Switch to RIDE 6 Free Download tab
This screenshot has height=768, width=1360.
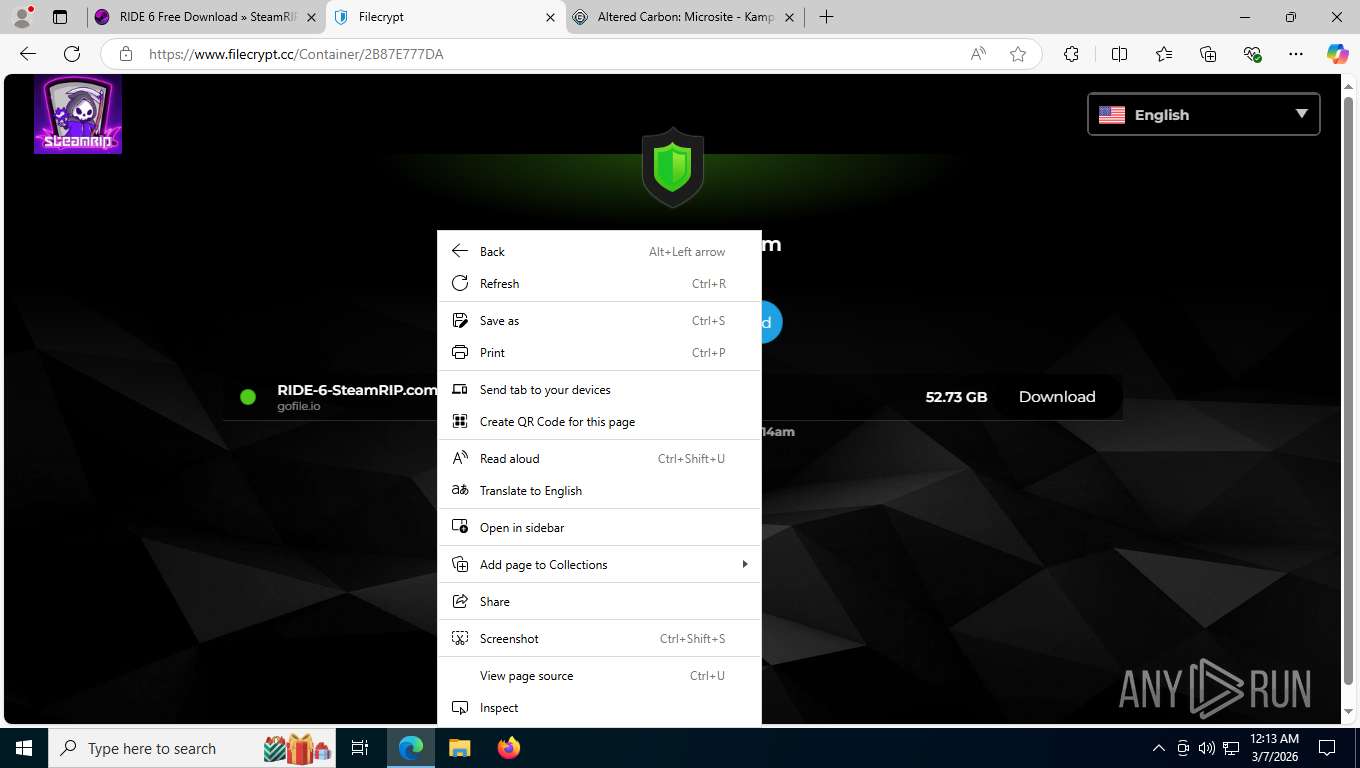pyautogui.click(x=206, y=17)
